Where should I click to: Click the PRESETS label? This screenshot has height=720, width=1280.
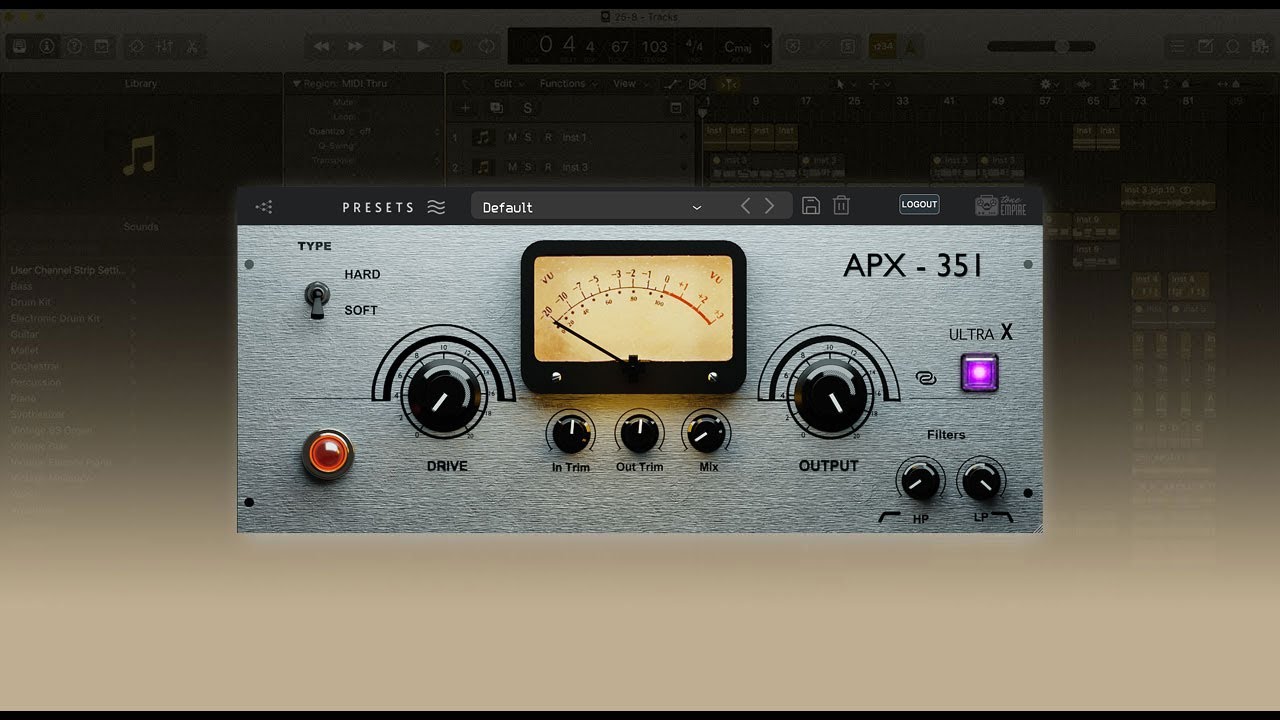378,207
